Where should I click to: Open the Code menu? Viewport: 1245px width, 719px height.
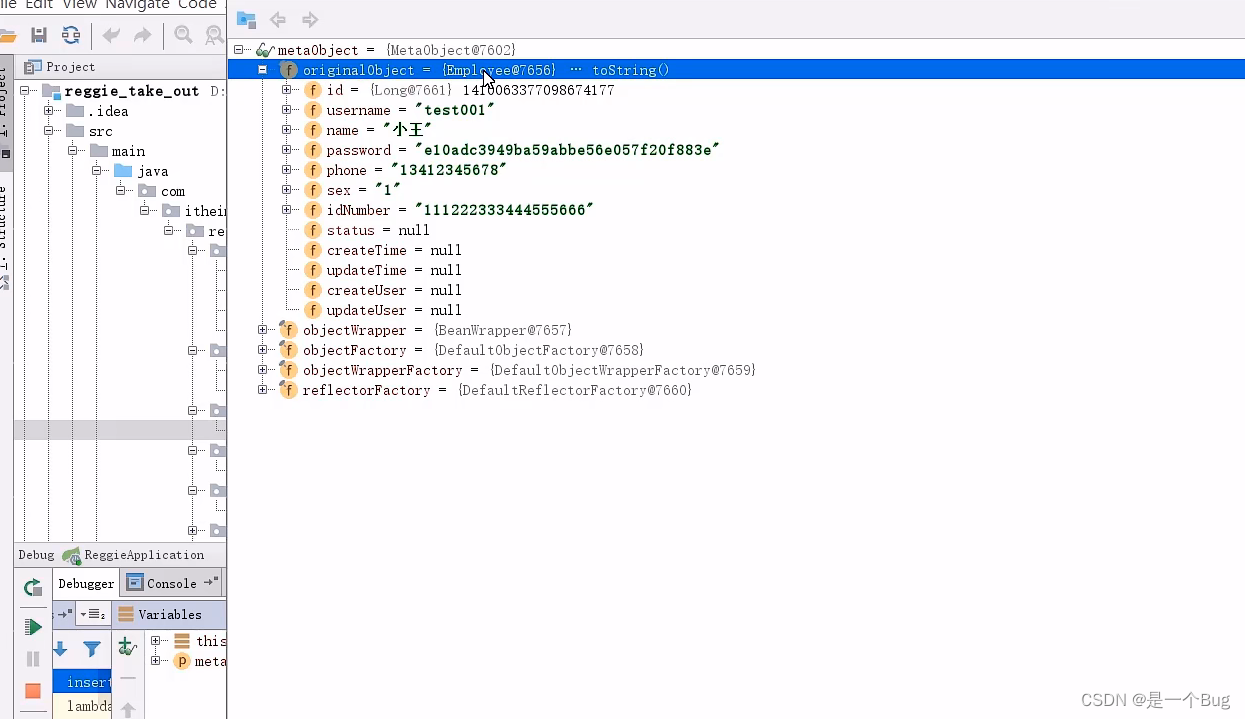tap(197, 5)
